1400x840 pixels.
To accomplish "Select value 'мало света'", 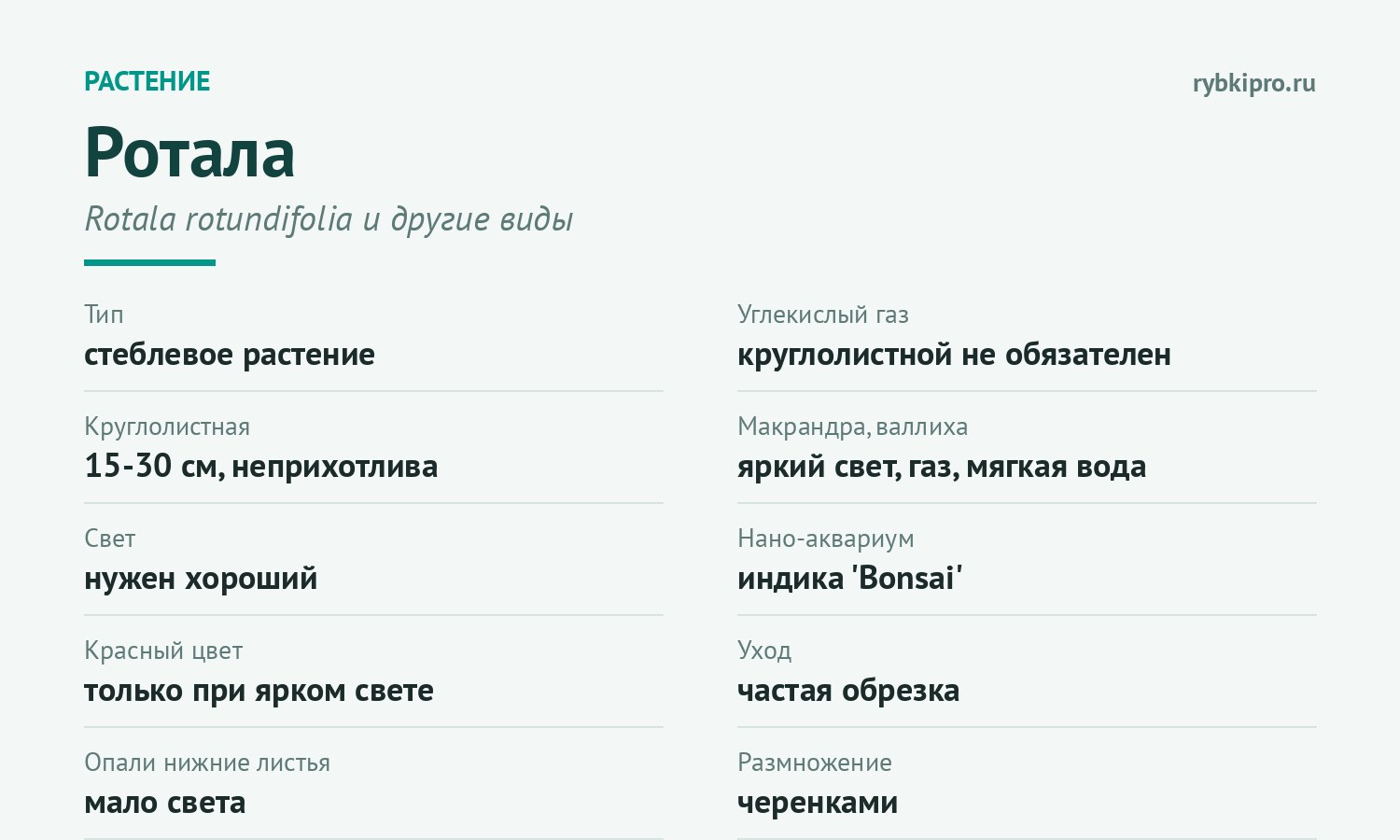I will (165, 803).
